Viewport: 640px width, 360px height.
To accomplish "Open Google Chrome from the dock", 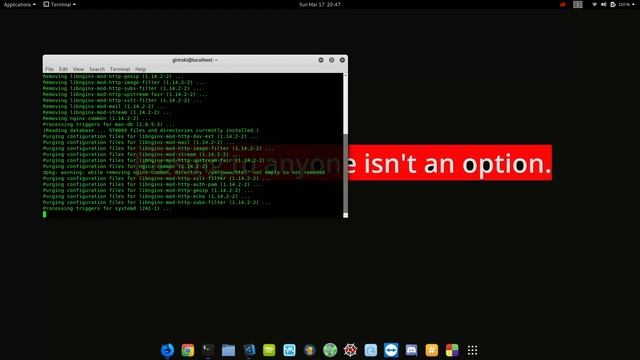I will [x=188, y=350].
